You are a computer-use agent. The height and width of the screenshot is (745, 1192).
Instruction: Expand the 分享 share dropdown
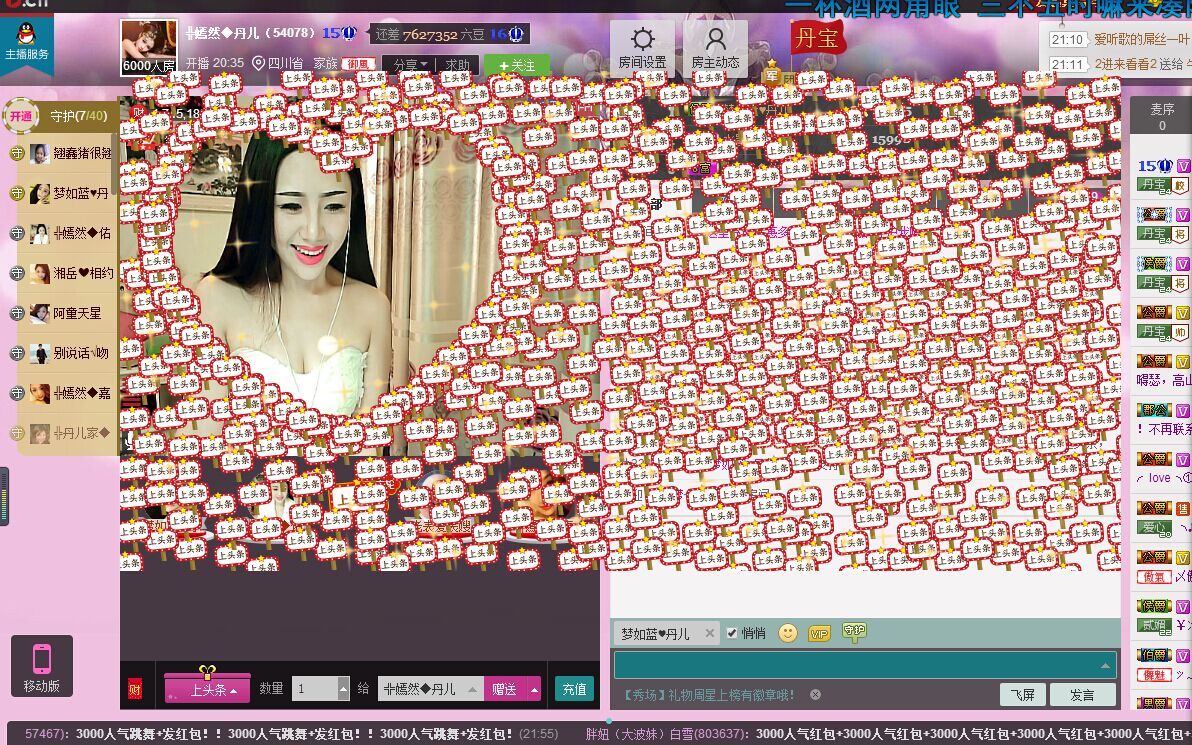point(411,65)
